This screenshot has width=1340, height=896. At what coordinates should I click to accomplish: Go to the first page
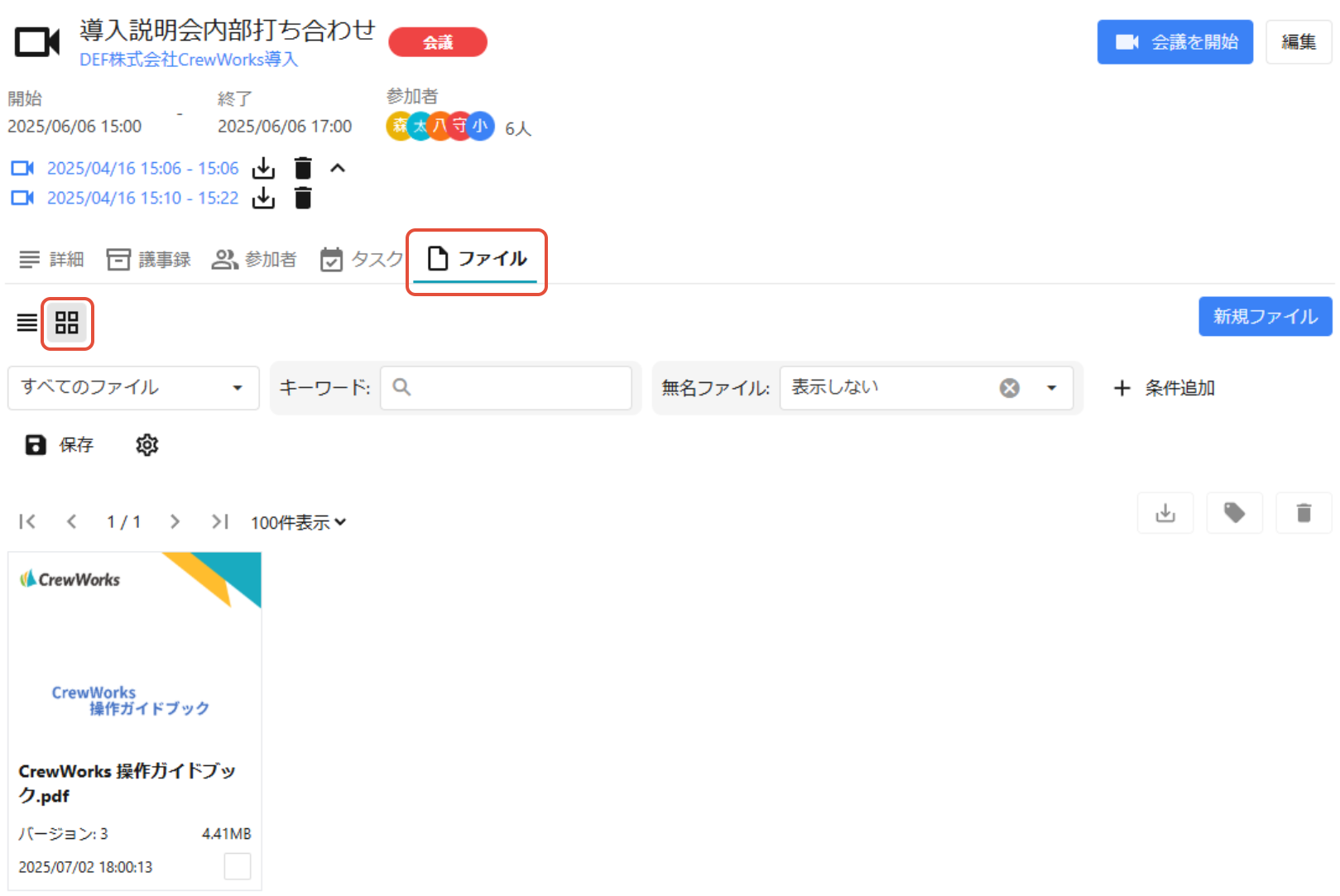point(27,522)
